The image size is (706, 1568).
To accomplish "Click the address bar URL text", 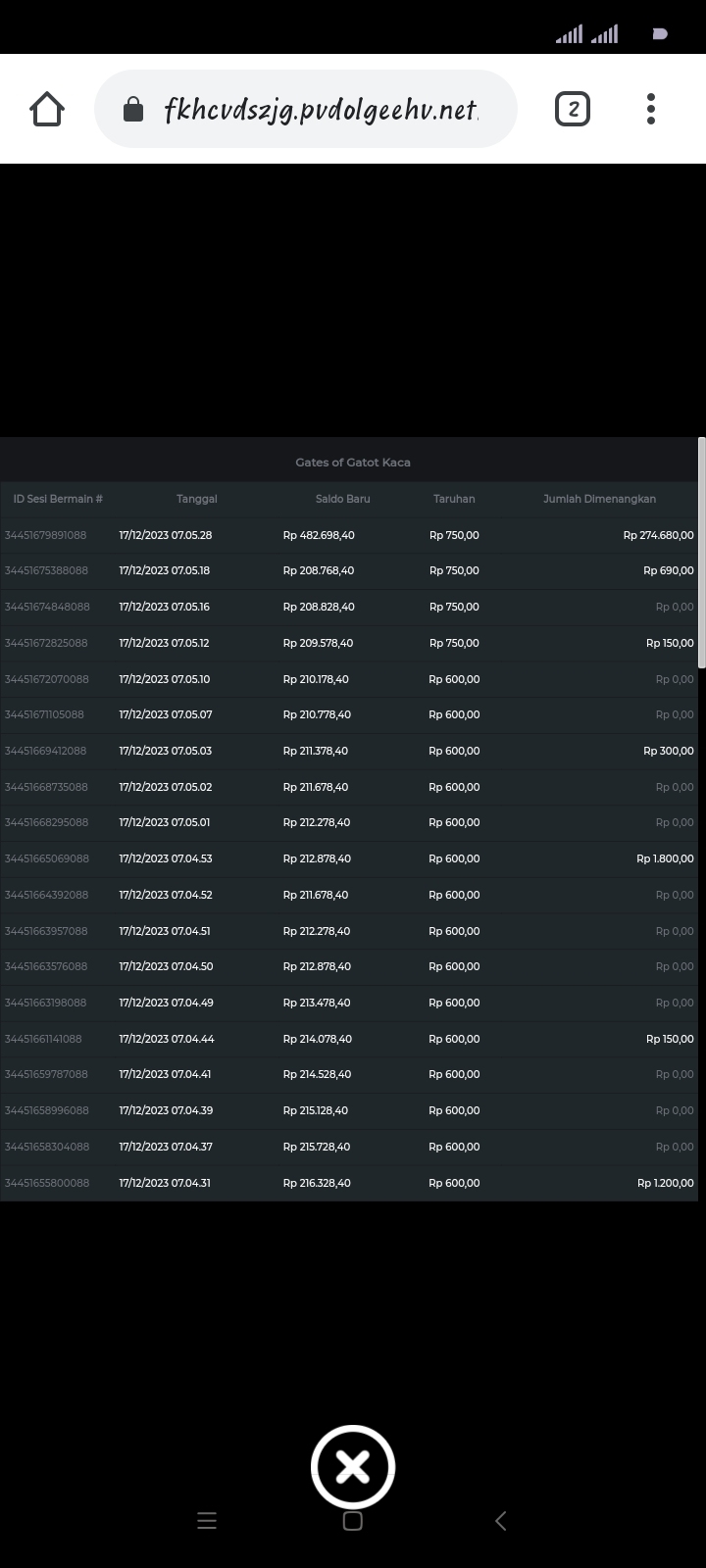I will coord(321,110).
